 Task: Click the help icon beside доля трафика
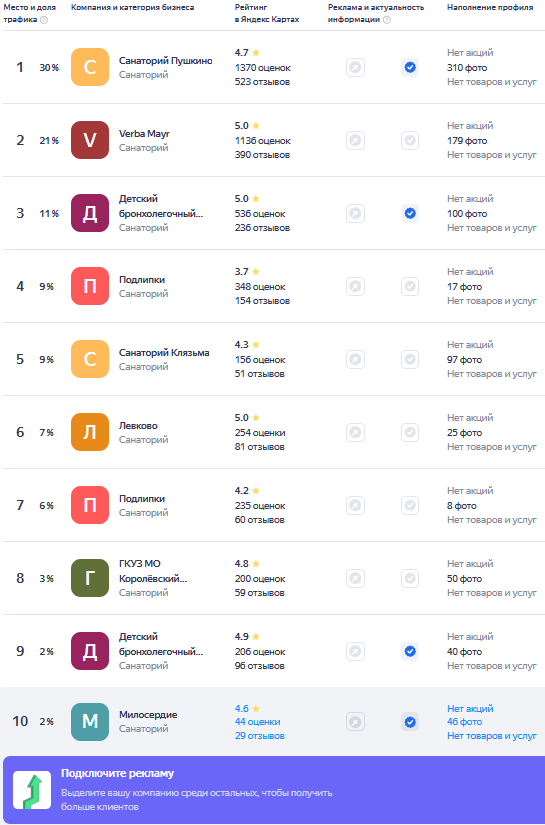tap(44, 19)
